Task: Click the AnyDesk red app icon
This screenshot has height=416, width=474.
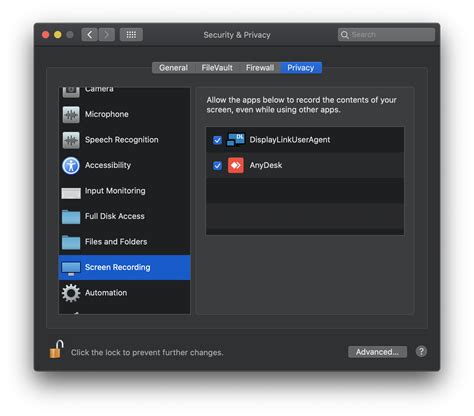Action: 236,165
